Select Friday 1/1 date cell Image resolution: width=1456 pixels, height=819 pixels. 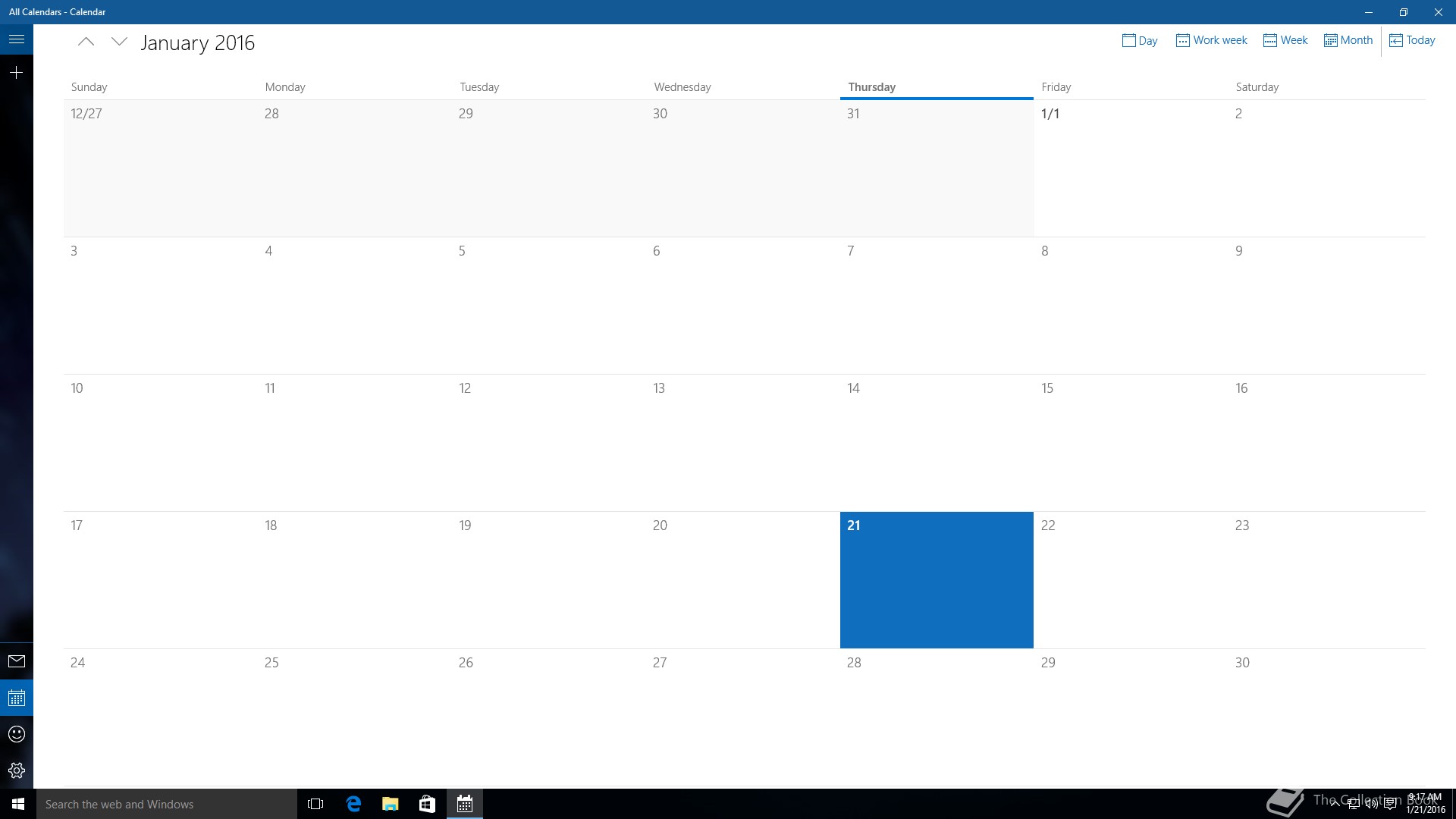[1130, 168]
